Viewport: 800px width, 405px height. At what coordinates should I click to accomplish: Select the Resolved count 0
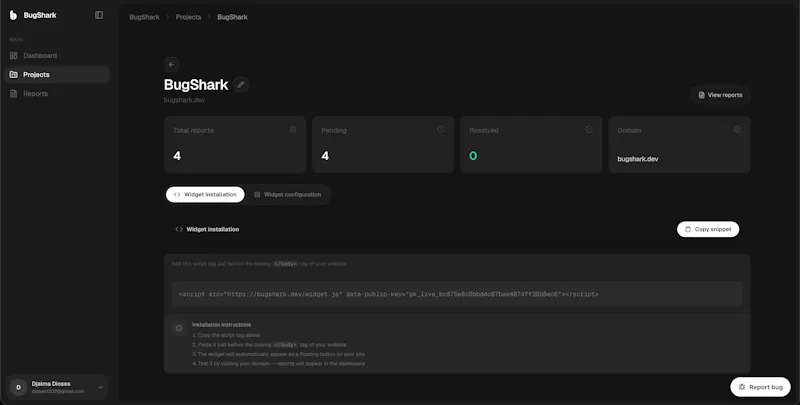tap(473, 156)
